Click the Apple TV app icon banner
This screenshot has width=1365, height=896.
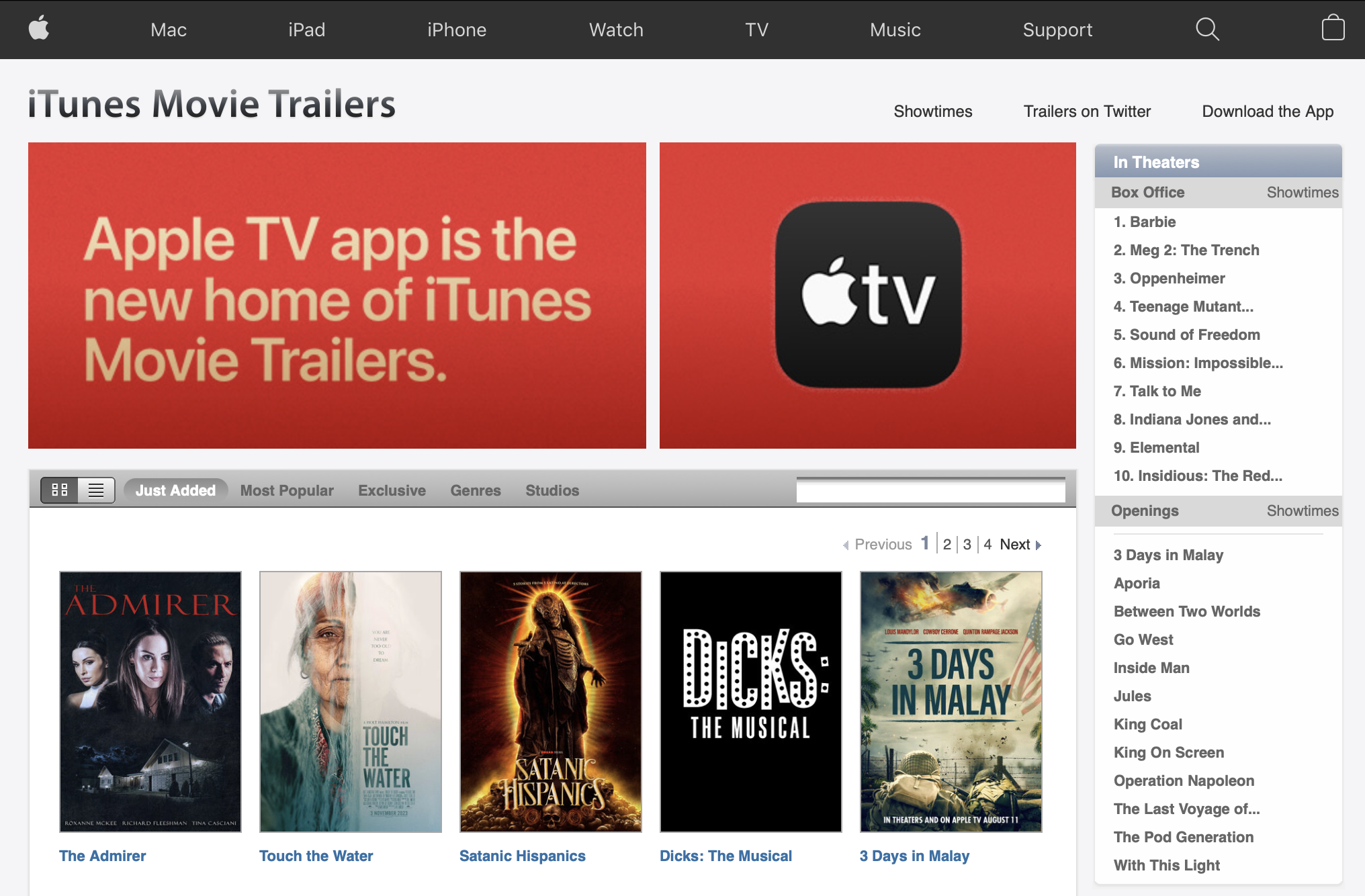pyautogui.click(x=867, y=296)
